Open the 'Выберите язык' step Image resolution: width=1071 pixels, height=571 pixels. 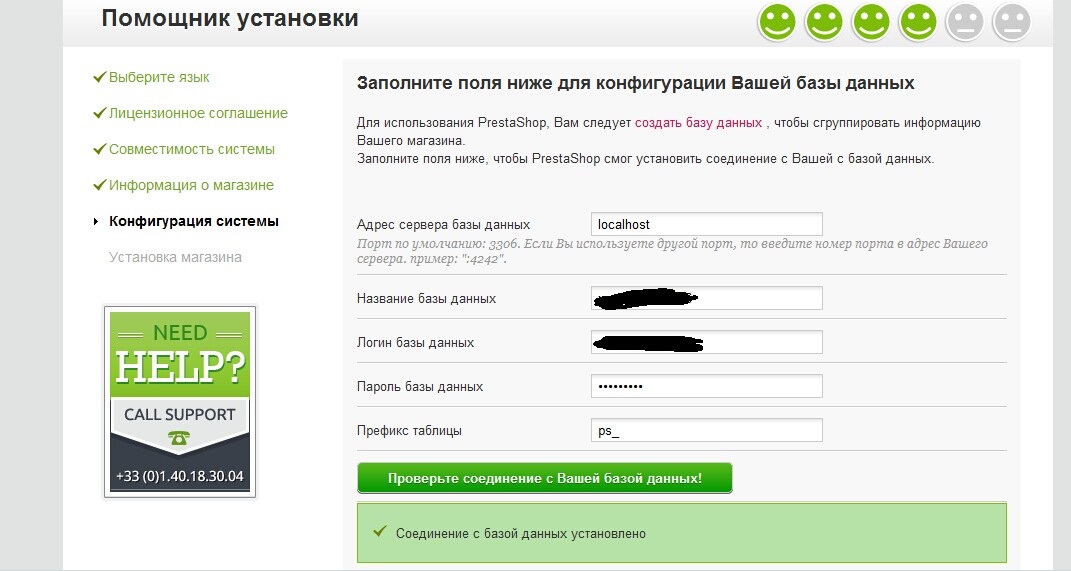coord(159,77)
